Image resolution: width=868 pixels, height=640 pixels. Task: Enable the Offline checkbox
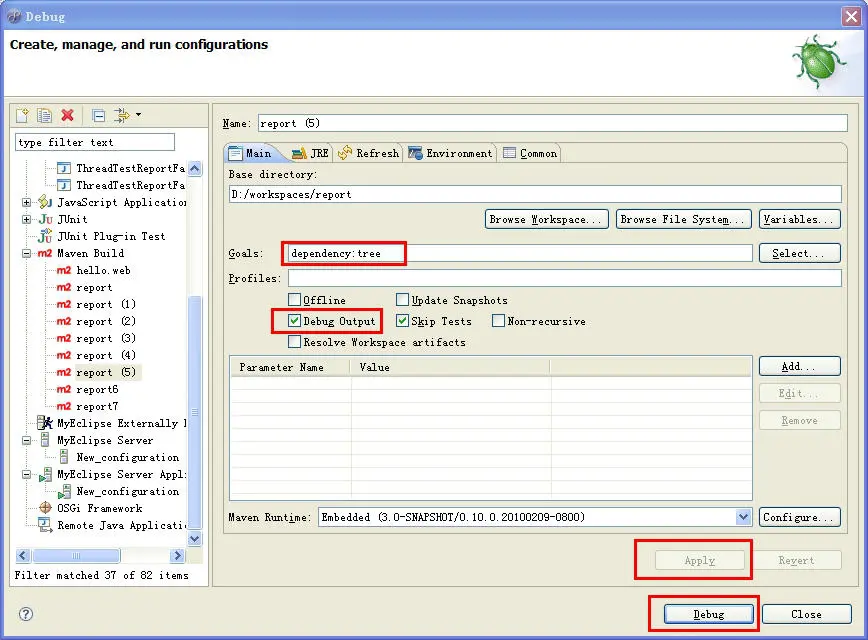(294, 300)
